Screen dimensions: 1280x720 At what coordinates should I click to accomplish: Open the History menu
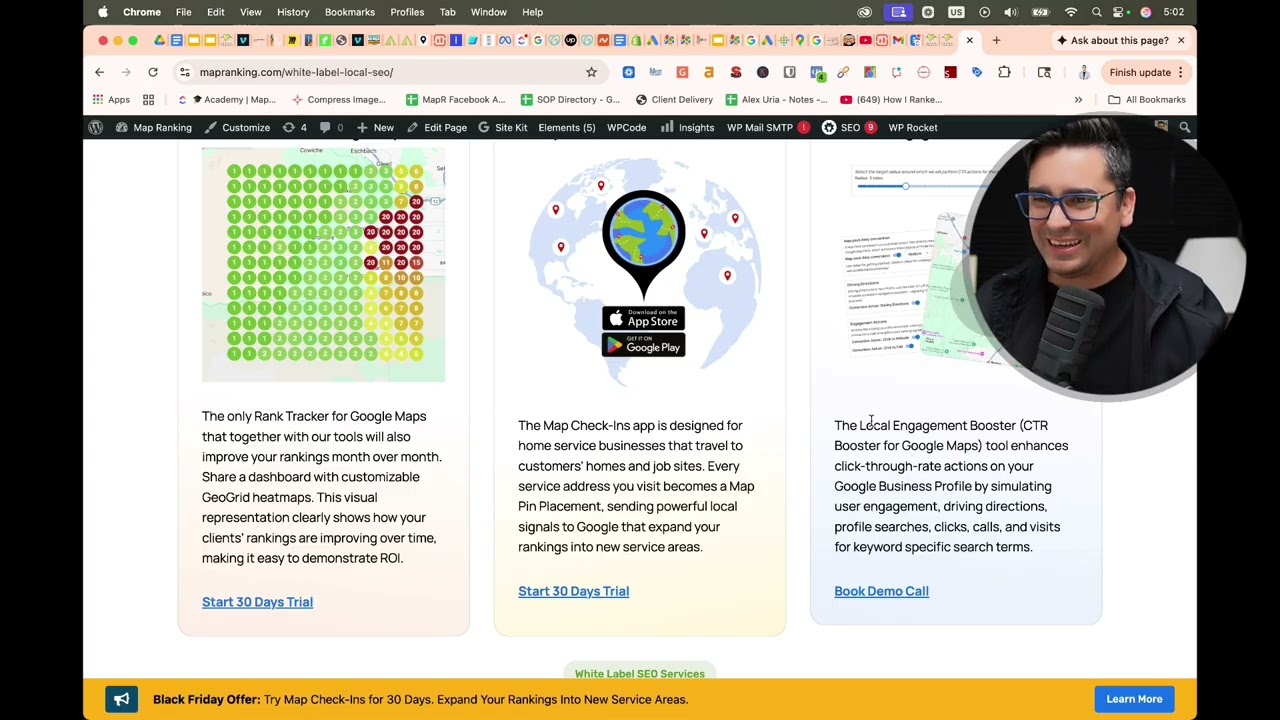(x=293, y=12)
